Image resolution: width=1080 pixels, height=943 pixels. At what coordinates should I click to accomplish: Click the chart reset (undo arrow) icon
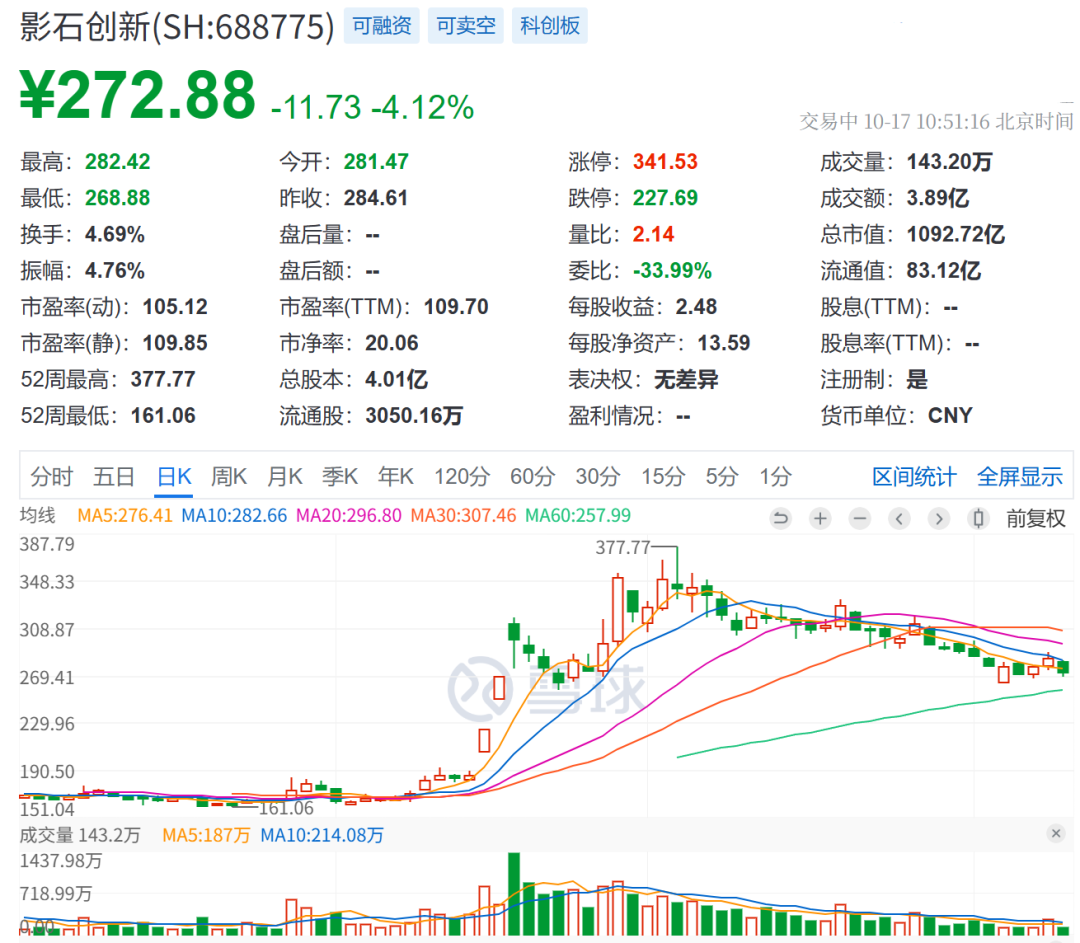(x=781, y=518)
